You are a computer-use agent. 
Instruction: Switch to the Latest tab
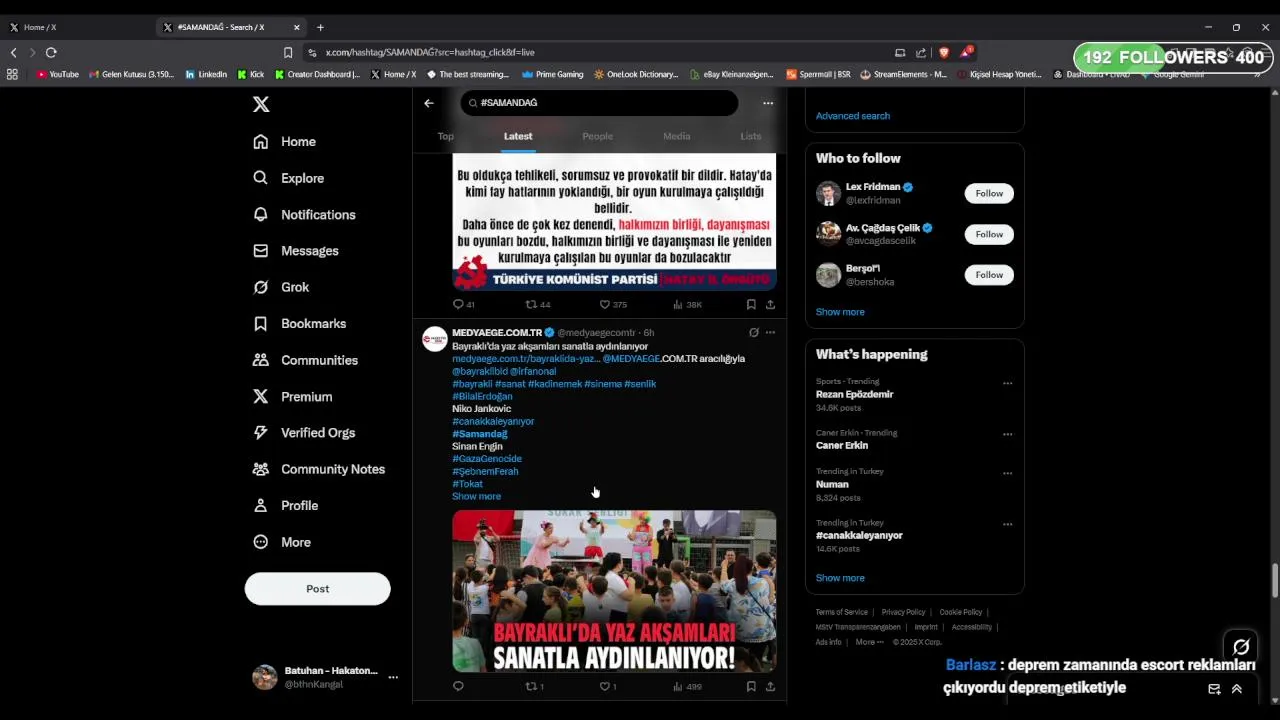pos(518,136)
